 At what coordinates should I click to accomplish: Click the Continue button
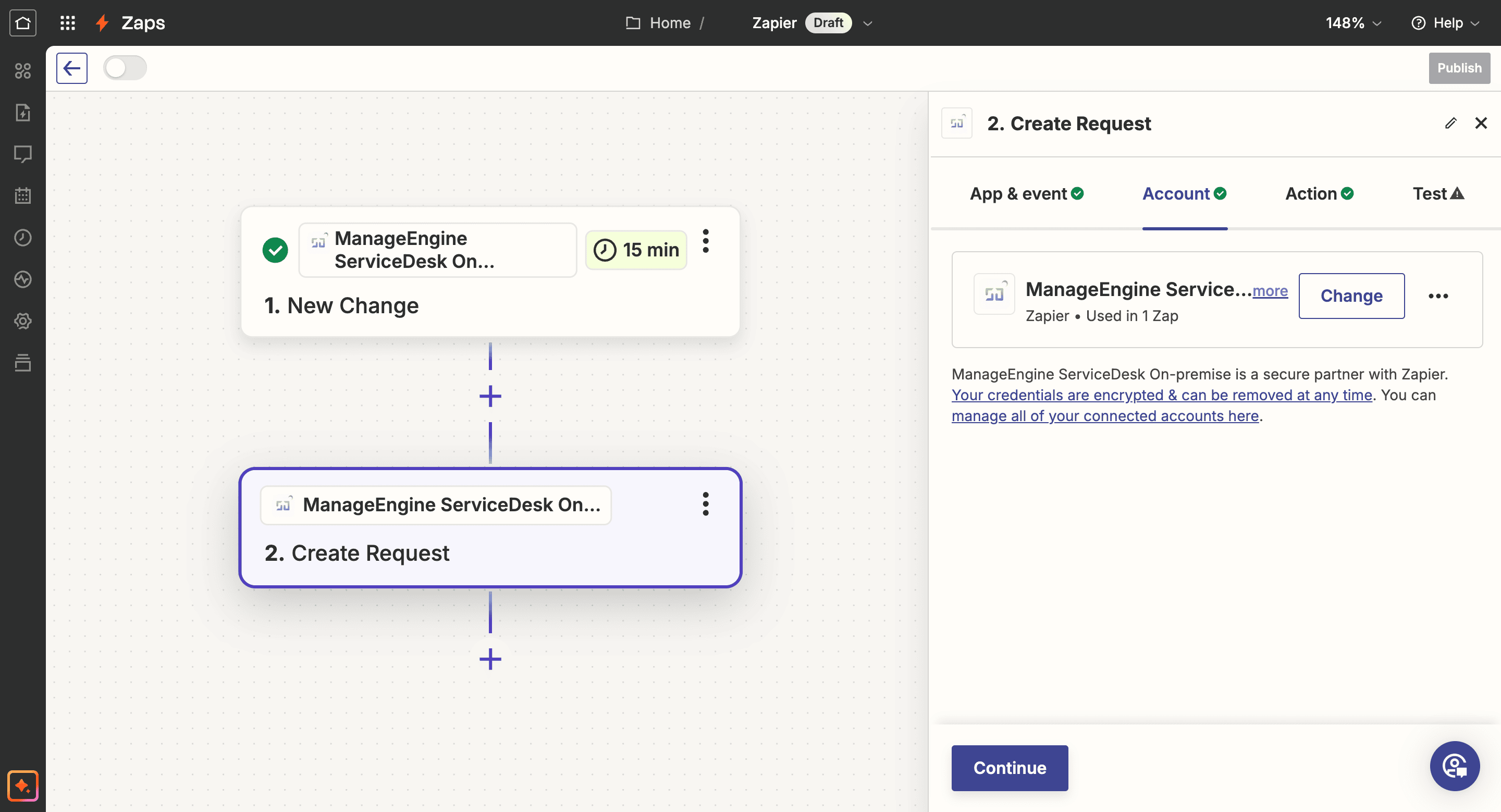pos(1010,768)
